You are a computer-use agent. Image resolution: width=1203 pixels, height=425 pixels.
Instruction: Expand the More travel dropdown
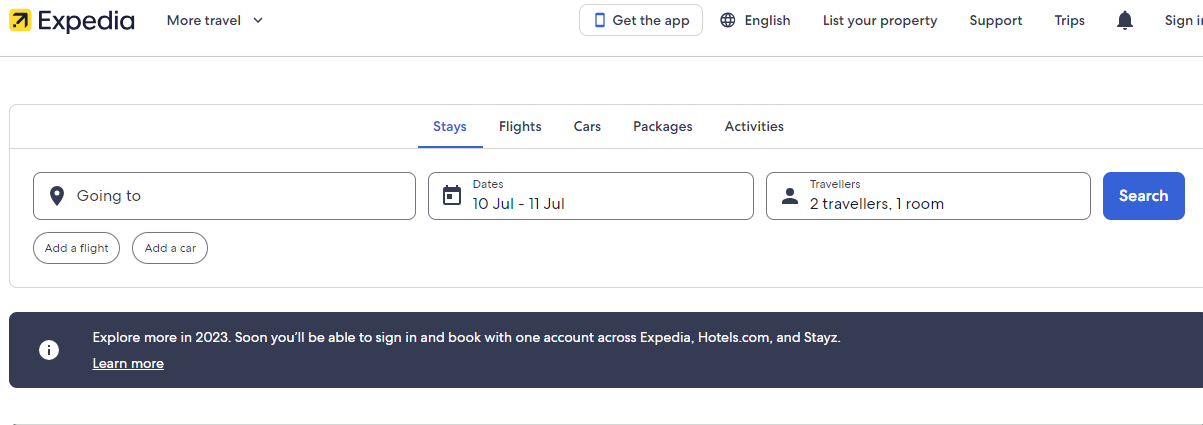(x=215, y=20)
